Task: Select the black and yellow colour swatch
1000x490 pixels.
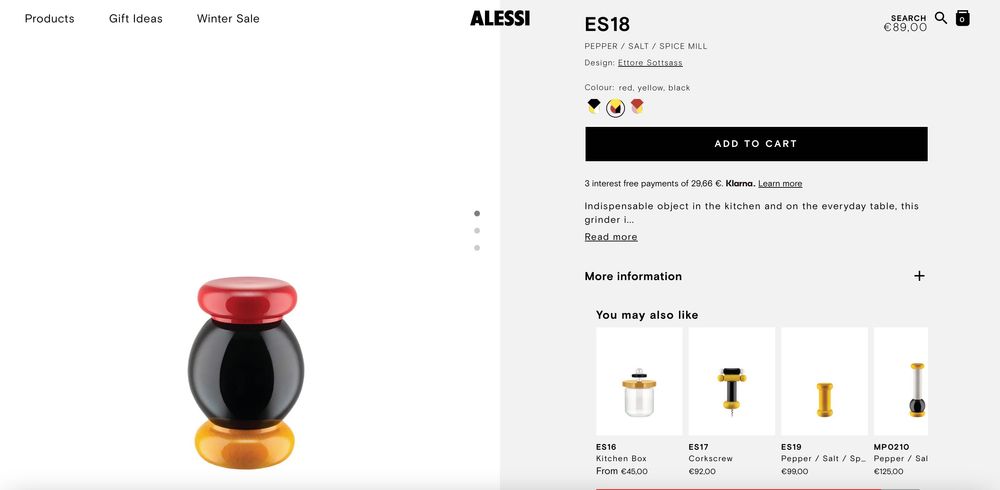Action: (x=594, y=106)
